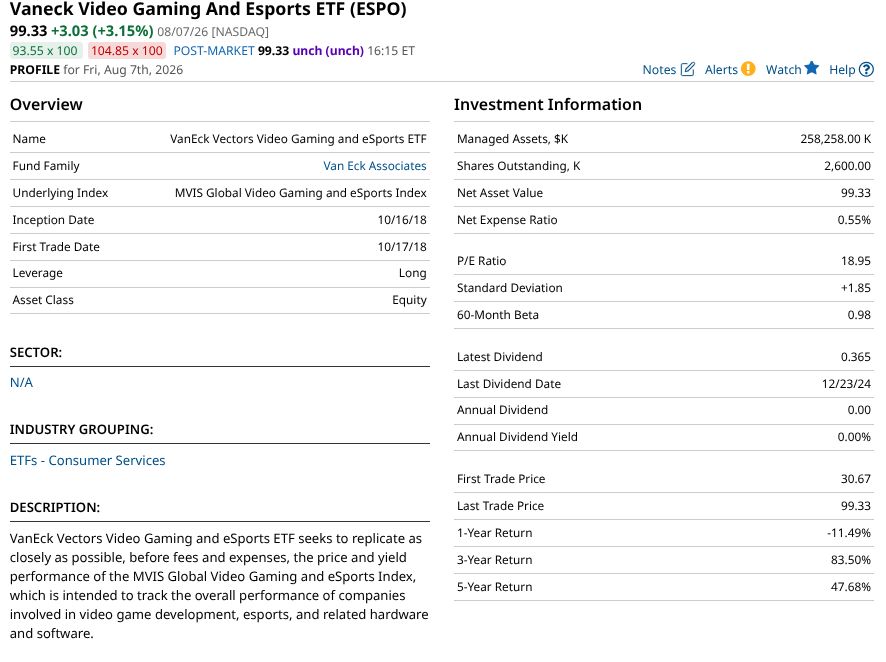Open the Van Eck Associates fund family link
Viewport: 886px width, 662px height.
(x=375, y=166)
